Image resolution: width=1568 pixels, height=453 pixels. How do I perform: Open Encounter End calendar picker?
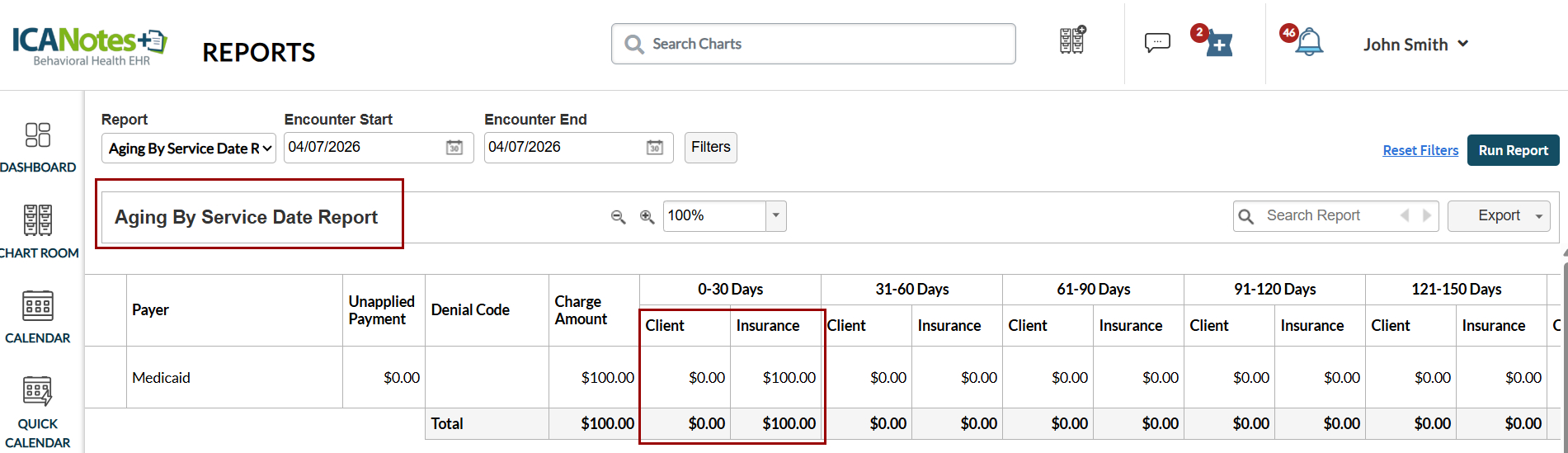pos(654,148)
